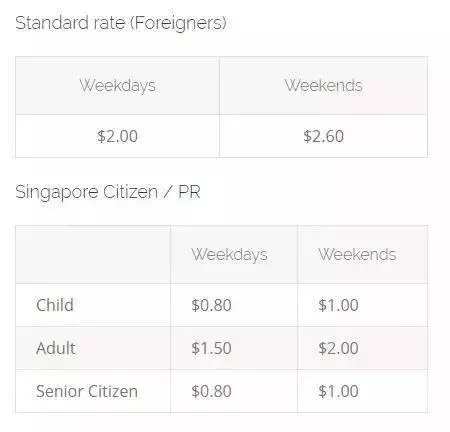This screenshot has height=432, width=450.
Task: Select the Weekdays column header in the citizen table
Action: (229, 255)
